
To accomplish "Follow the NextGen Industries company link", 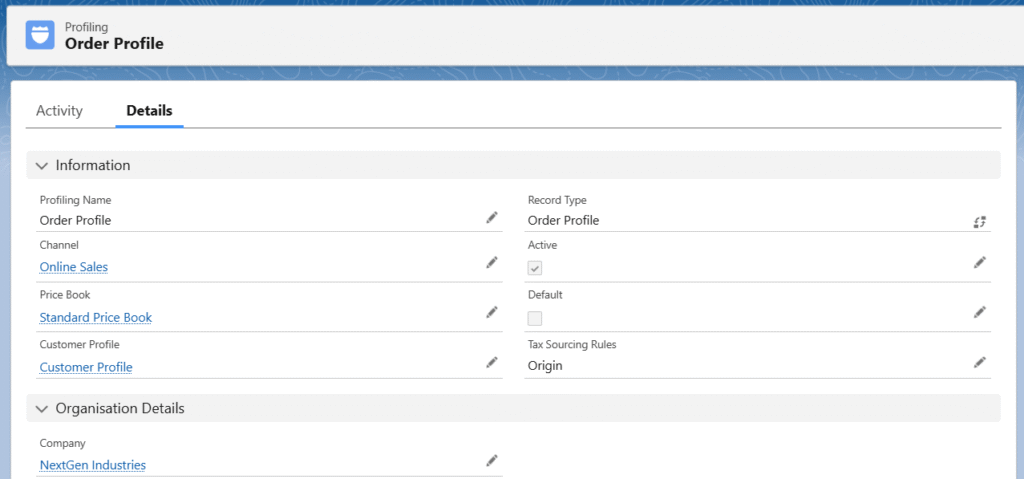I will click(93, 465).
